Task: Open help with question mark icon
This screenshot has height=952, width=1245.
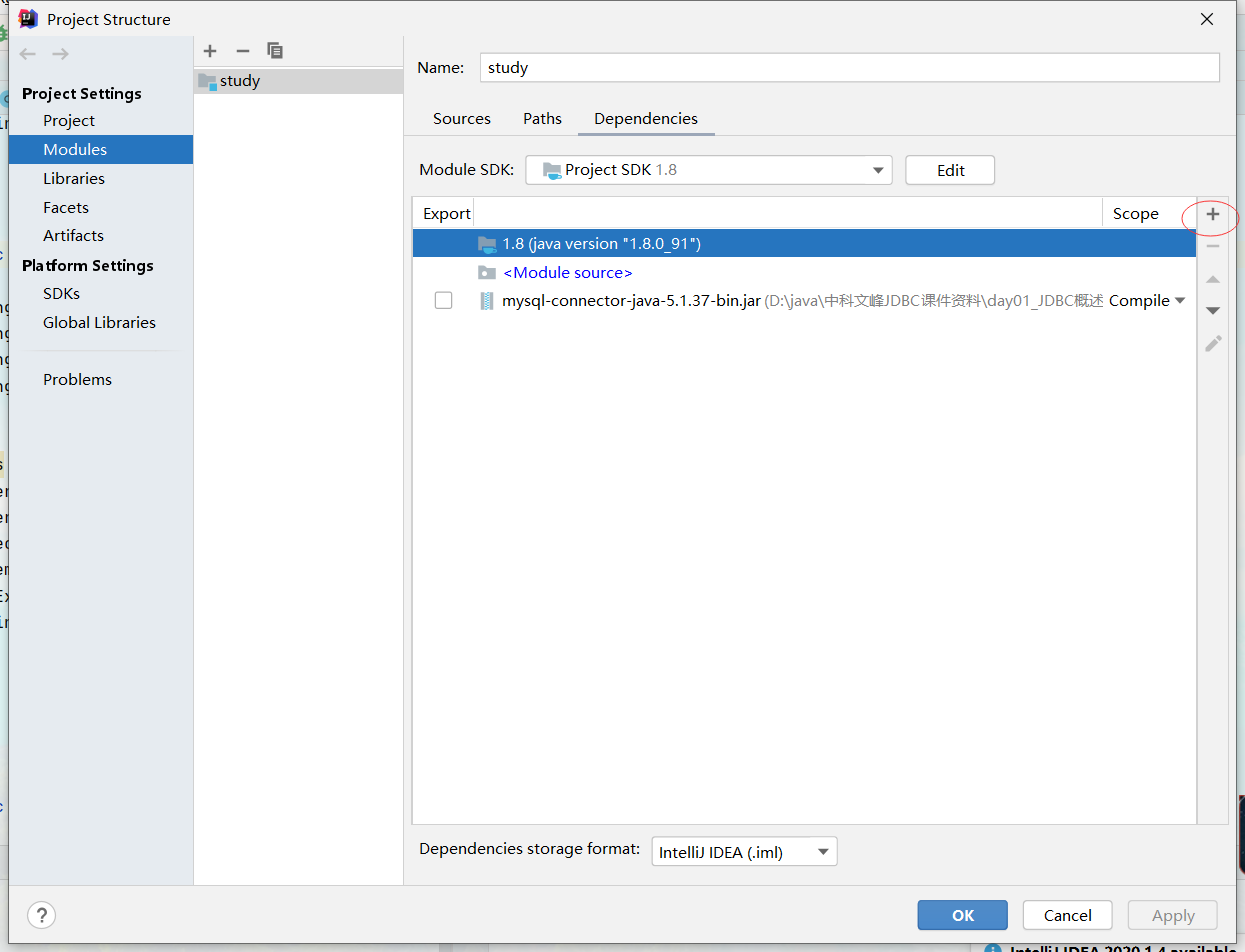Action: click(x=41, y=914)
